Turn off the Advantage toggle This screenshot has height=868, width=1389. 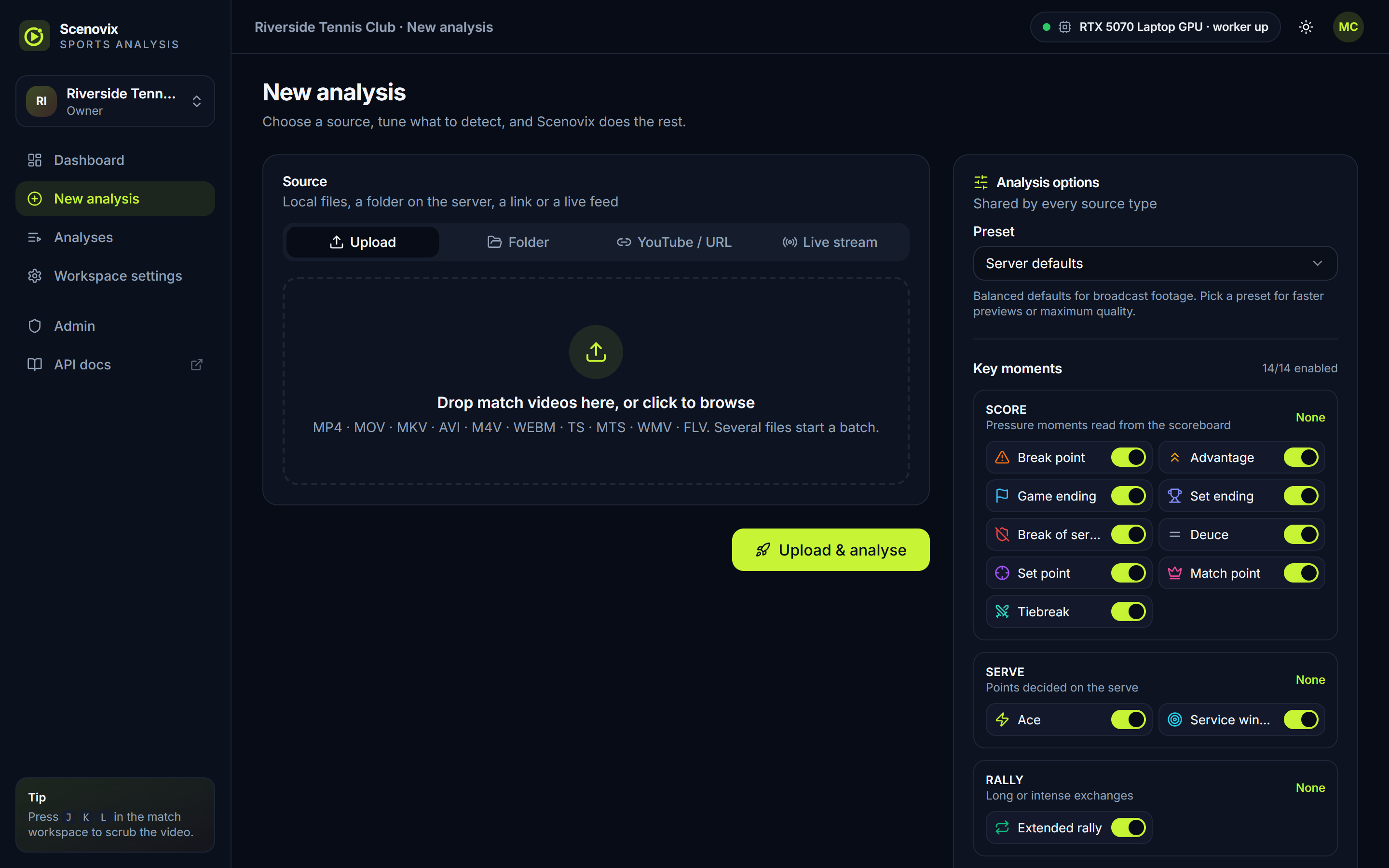(1301, 458)
